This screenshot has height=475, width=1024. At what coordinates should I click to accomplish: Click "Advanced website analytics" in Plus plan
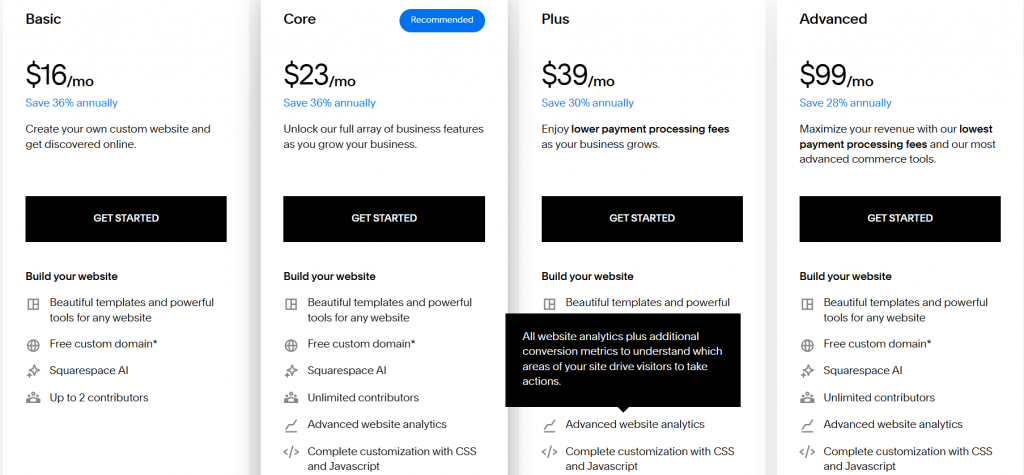(x=634, y=424)
